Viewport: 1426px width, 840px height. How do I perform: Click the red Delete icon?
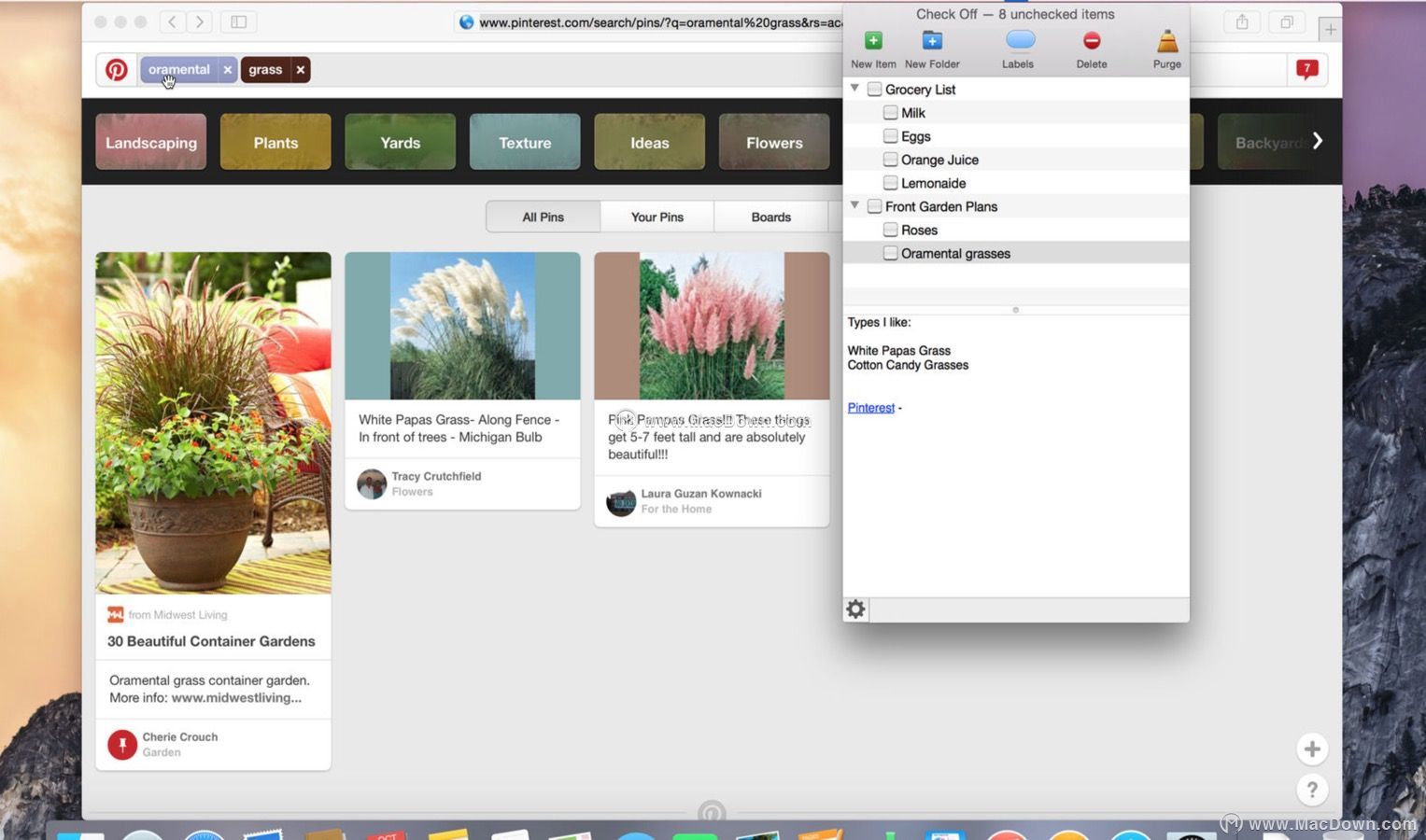pyautogui.click(x=1092, y=41)
